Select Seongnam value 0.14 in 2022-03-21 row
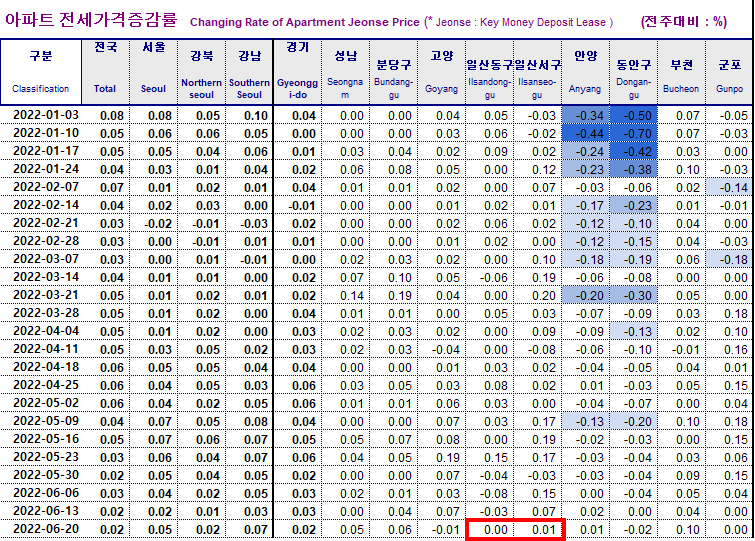The height and width of the screenshot is (541, 755). [352, 296]
